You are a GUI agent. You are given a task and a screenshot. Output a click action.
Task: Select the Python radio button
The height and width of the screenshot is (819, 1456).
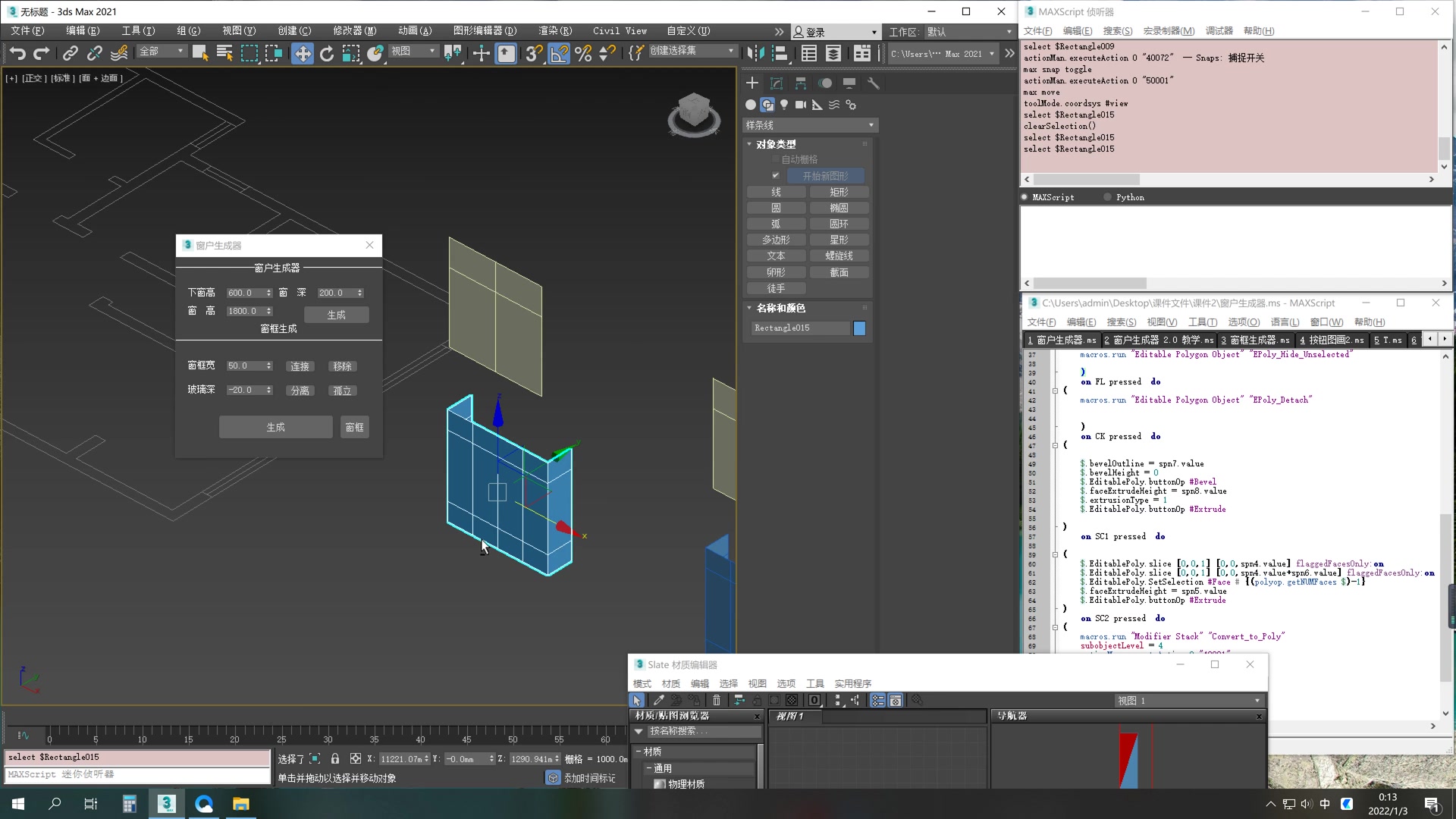tap(1108, 197)
